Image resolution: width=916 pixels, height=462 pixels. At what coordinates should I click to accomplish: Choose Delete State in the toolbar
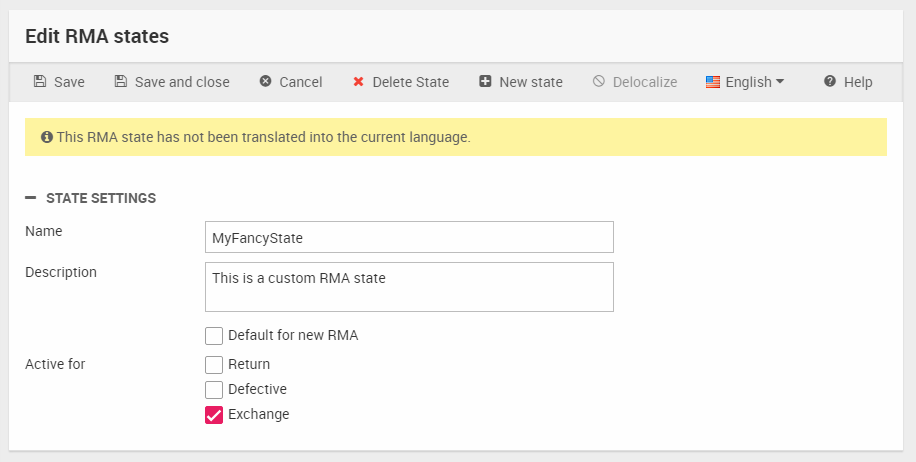410,82
